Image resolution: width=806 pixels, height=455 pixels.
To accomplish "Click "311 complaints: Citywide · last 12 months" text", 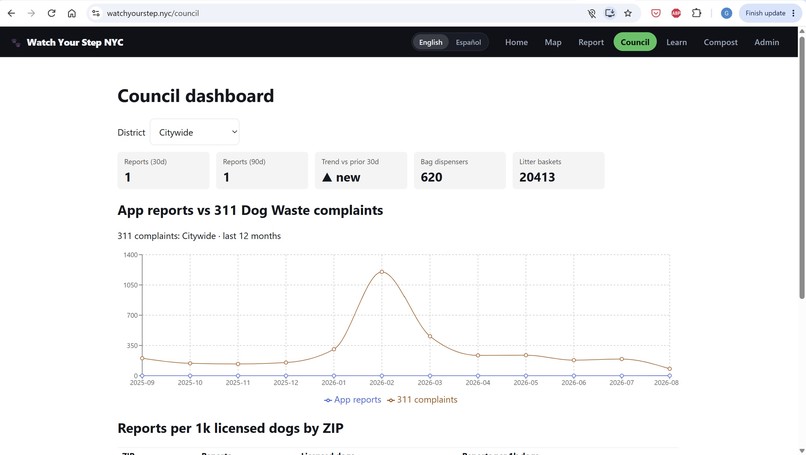I will point(199,236).
